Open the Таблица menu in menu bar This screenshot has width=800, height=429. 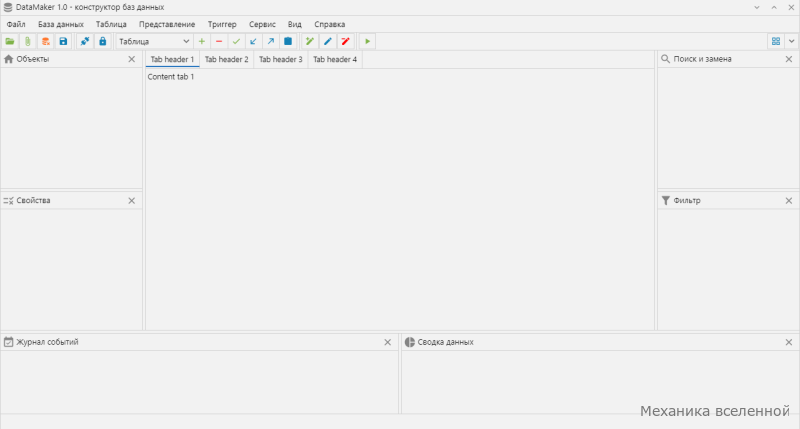(111, 24)
